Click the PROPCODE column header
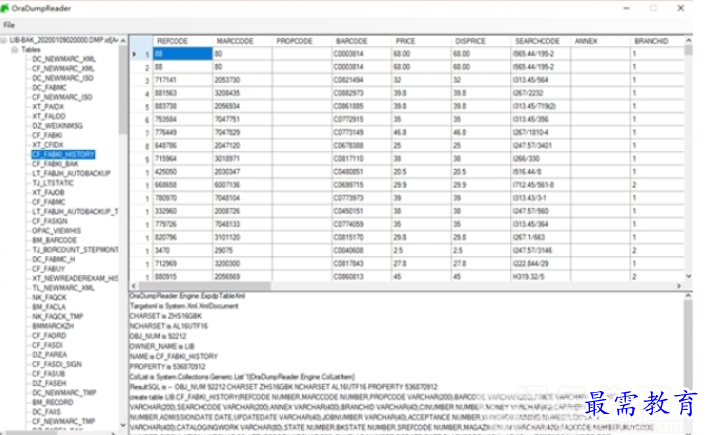706x435 pixels. pyautogui.click(x=302, y=41)
